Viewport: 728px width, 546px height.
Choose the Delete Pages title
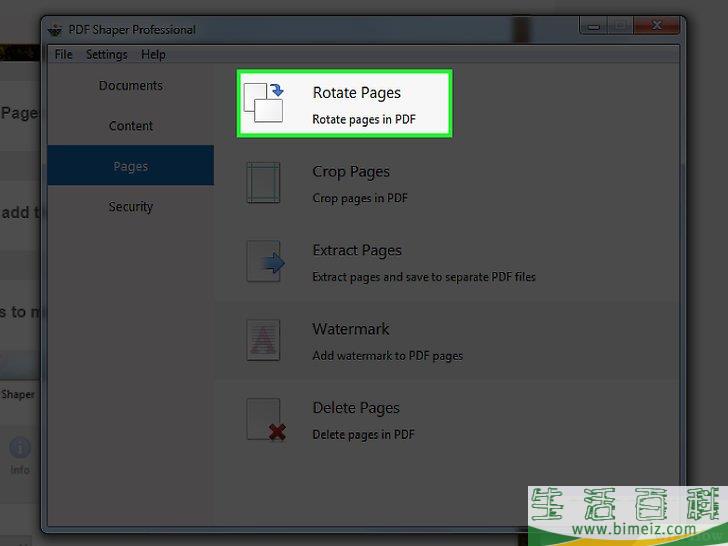[356, 408]
